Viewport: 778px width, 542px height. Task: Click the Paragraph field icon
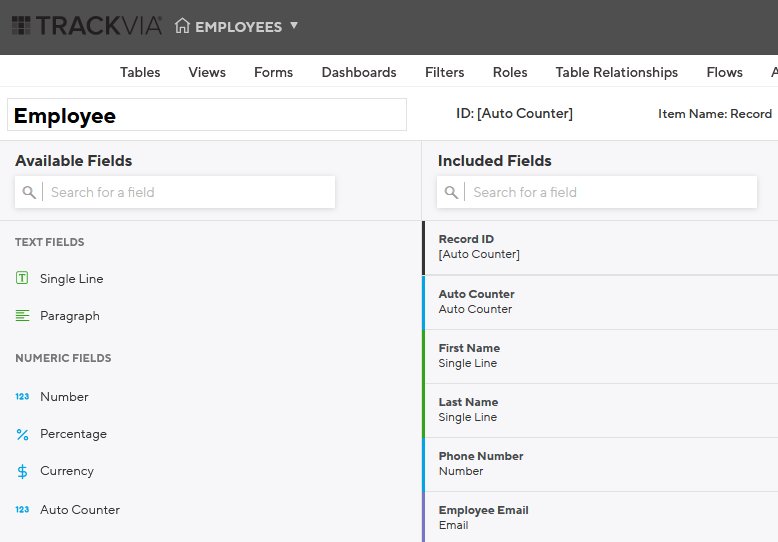point(22,316)
